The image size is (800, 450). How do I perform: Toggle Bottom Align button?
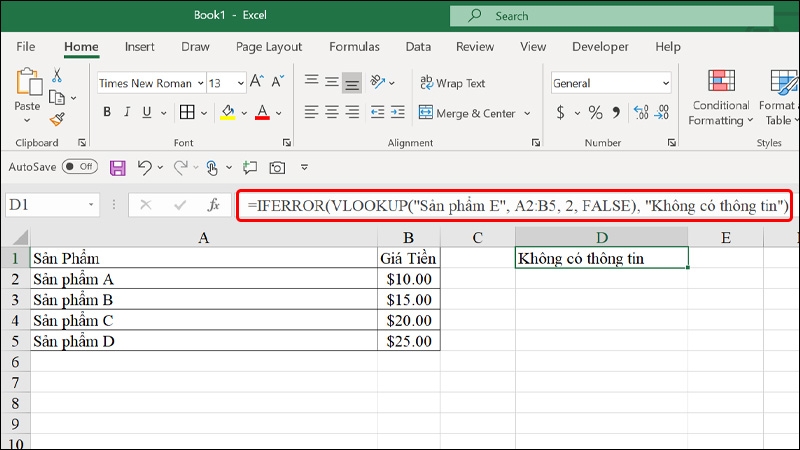[352, 83]
